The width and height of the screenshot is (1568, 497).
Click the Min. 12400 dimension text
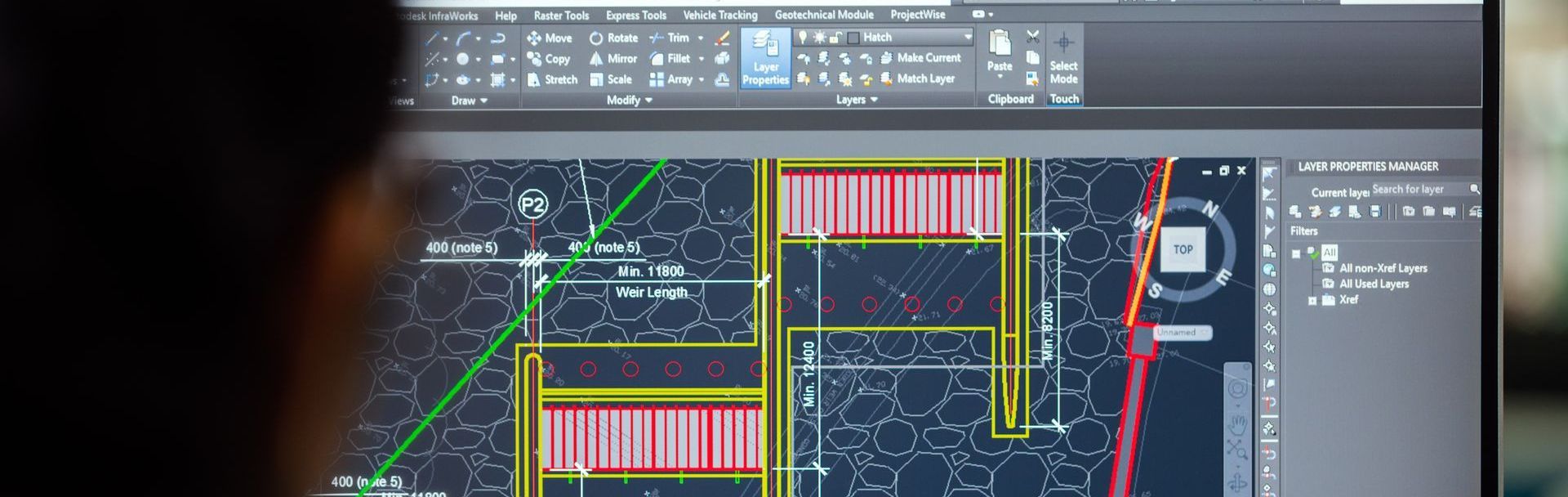point(808,374)
